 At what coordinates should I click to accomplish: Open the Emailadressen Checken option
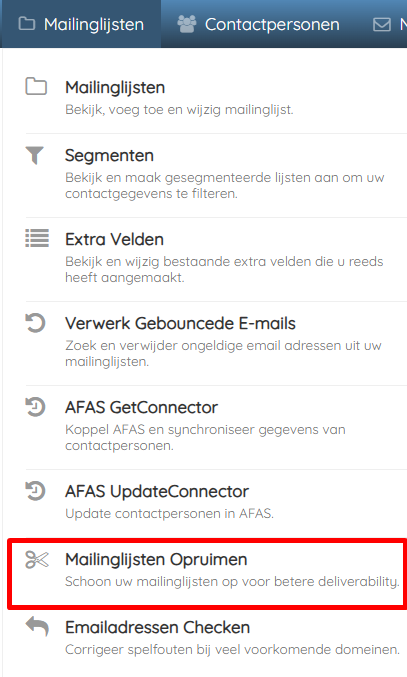216,639
